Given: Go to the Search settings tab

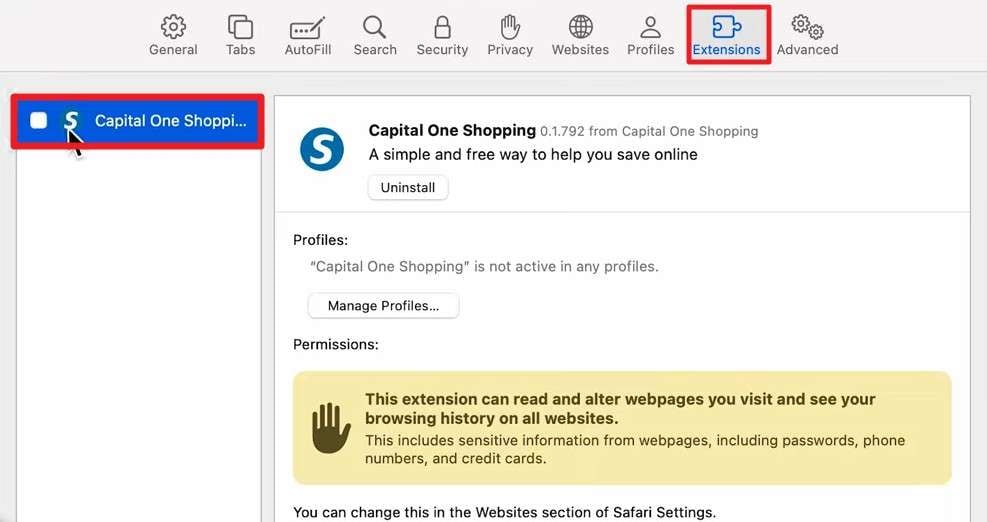Looking at the screenshot, I should point(375,35).
